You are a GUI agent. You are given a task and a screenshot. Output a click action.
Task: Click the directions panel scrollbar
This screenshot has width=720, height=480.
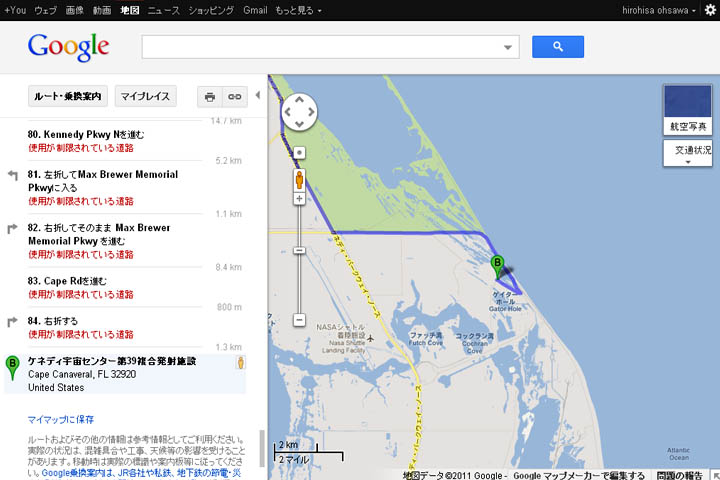pyautogui.click(x=262, y=448)
